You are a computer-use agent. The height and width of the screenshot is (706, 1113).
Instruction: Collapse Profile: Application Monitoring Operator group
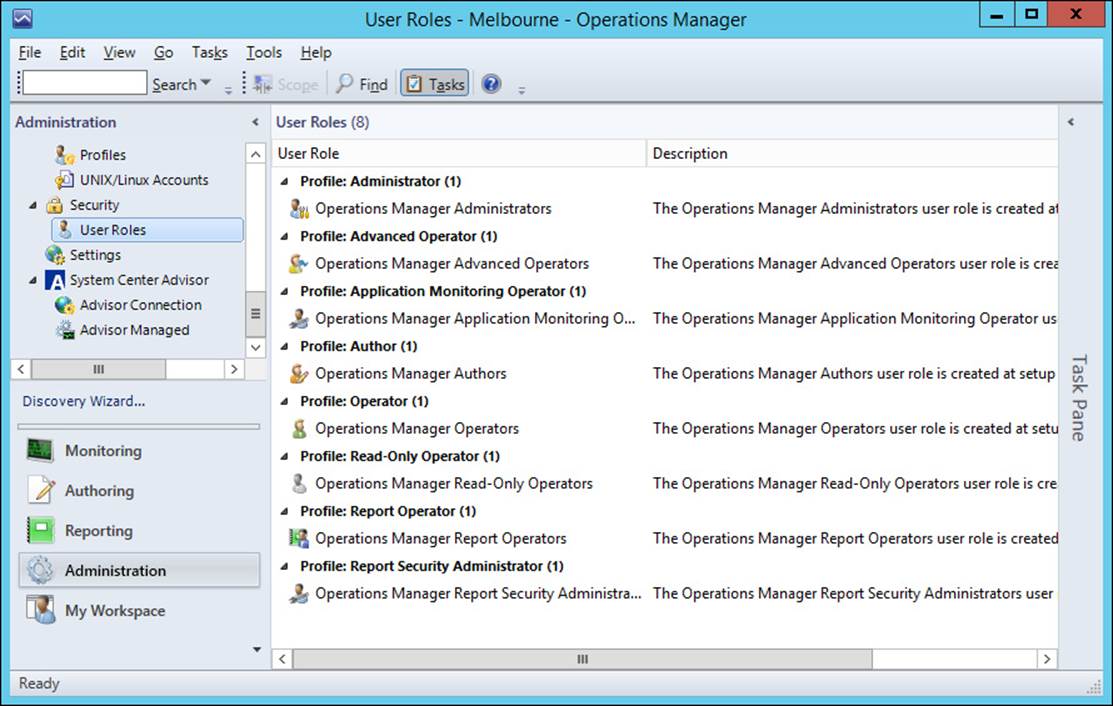point(285,291)
